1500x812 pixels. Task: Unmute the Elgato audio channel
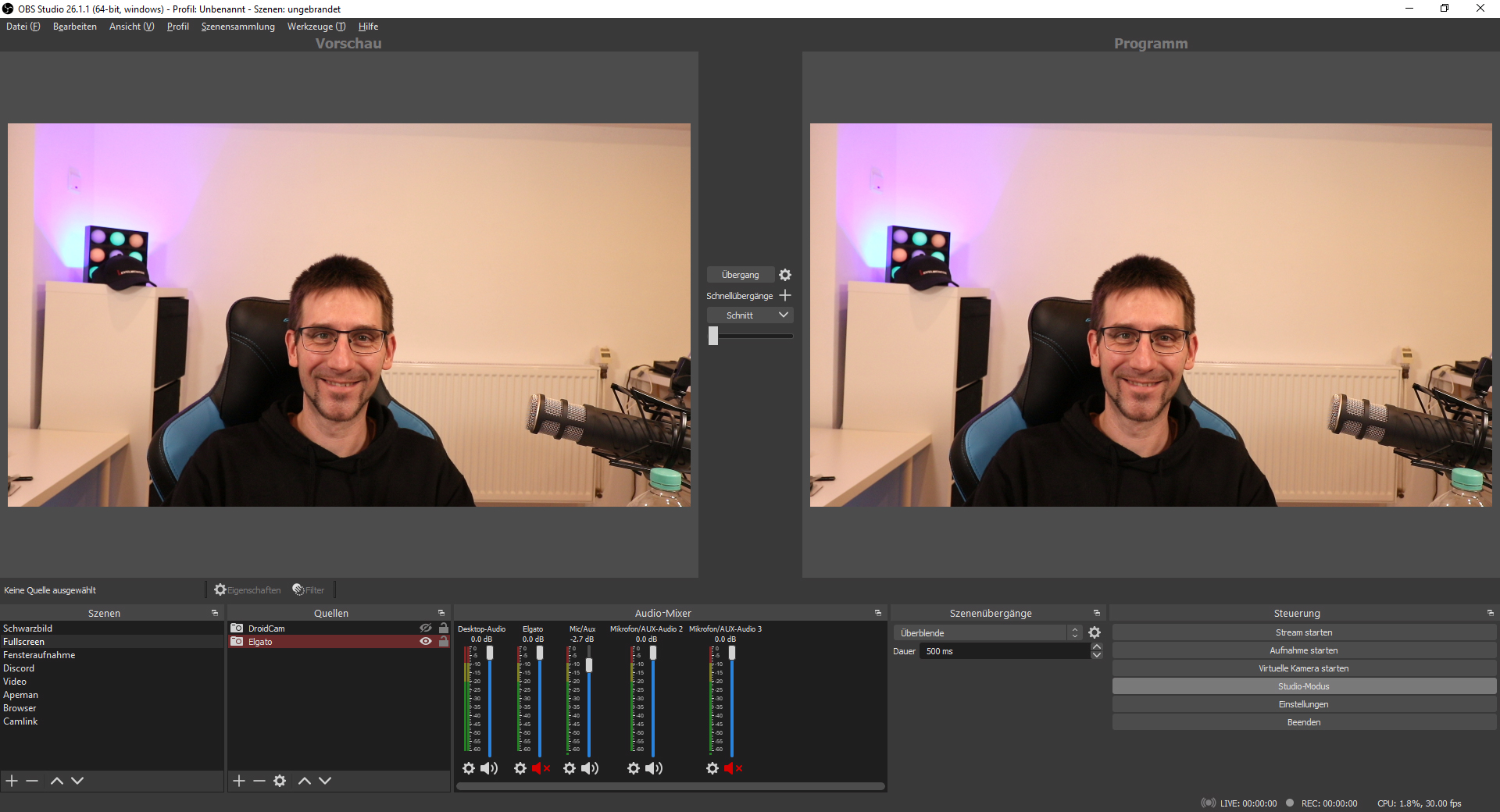(x=541, y=768)
